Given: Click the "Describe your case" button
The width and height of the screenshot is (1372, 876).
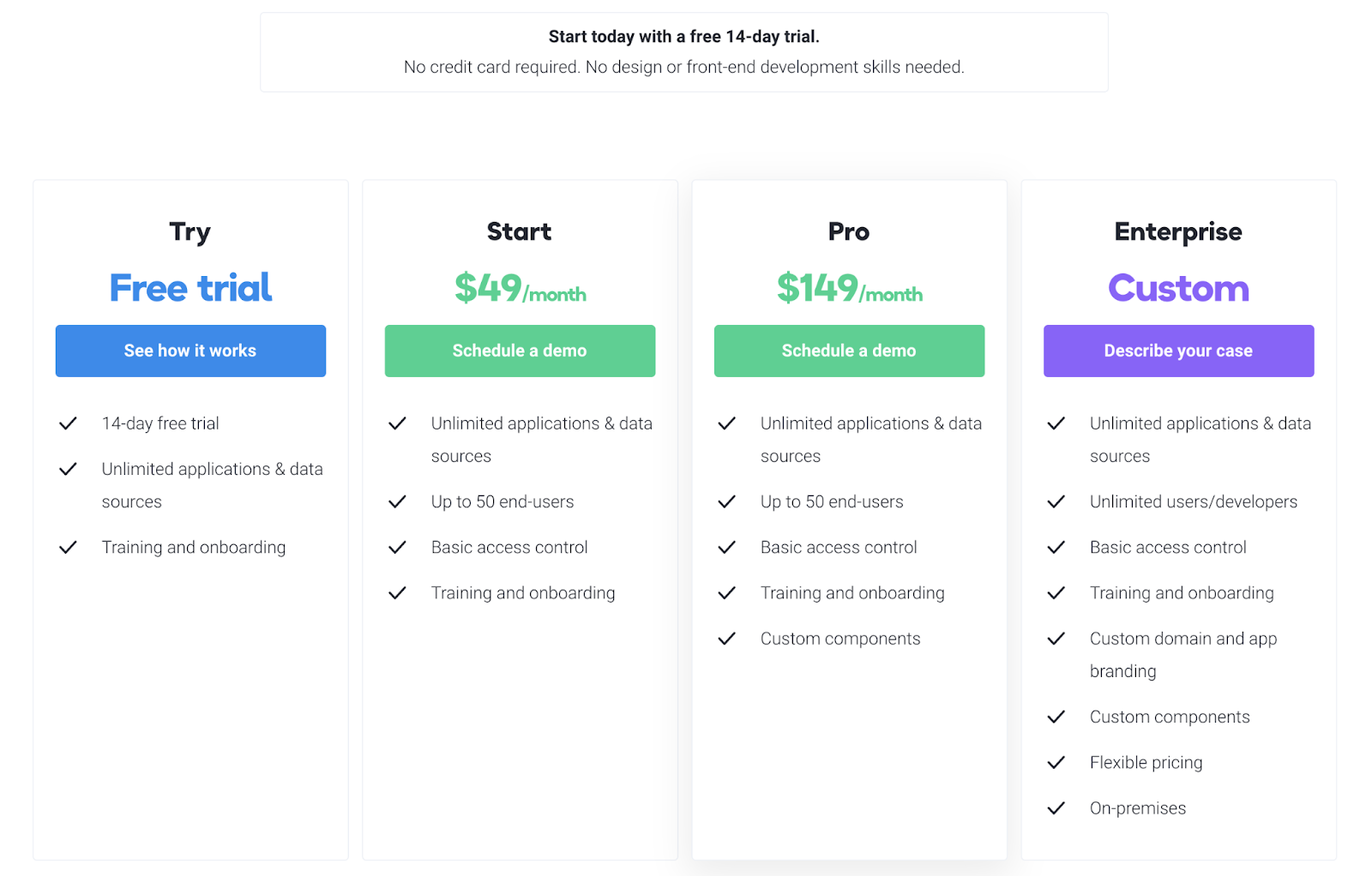Looking at the screenshot, I should tap(1178, 351).
